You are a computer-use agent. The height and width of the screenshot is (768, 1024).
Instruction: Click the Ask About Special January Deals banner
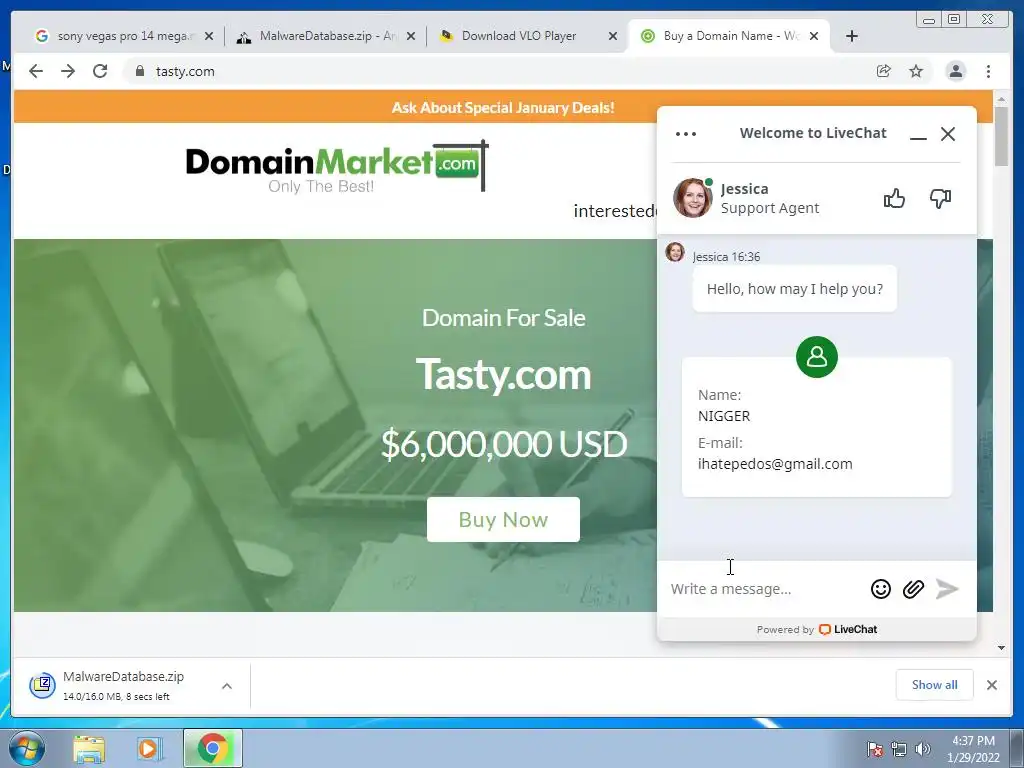pyautogui.click(x=503, y=107)
